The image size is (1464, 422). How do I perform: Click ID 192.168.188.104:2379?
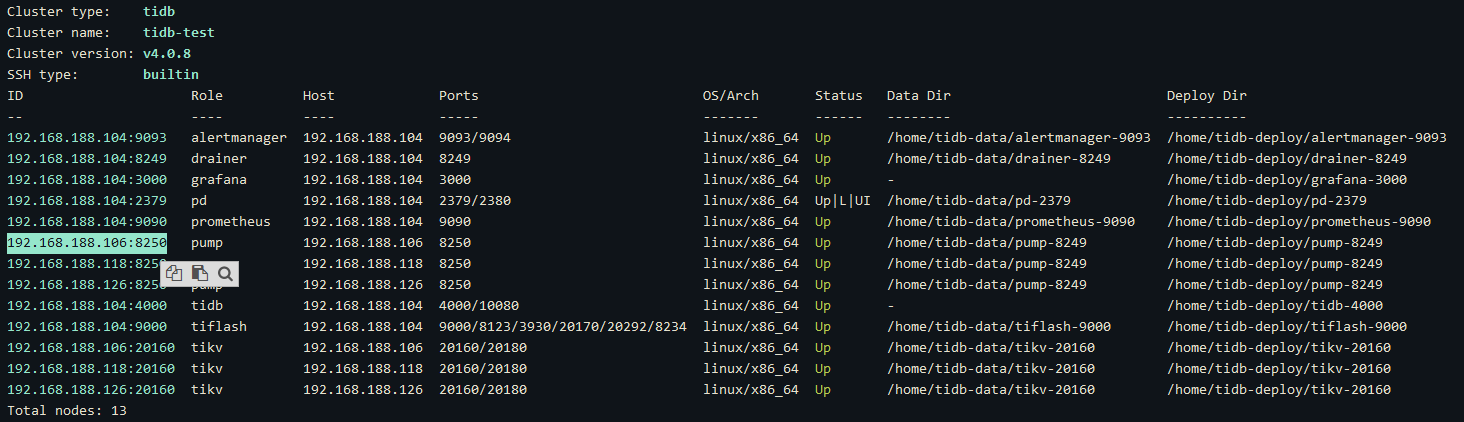(87, 201)
